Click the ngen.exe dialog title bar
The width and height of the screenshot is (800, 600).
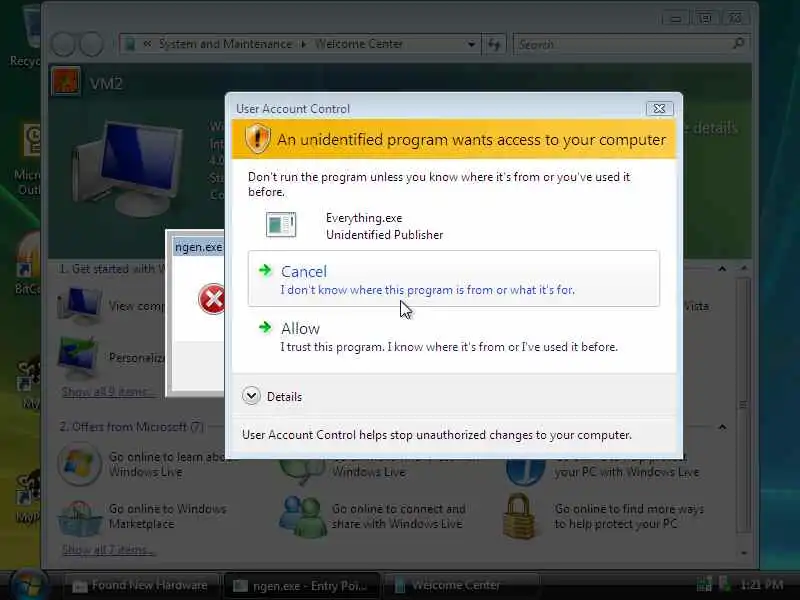[x=199, y=247]
